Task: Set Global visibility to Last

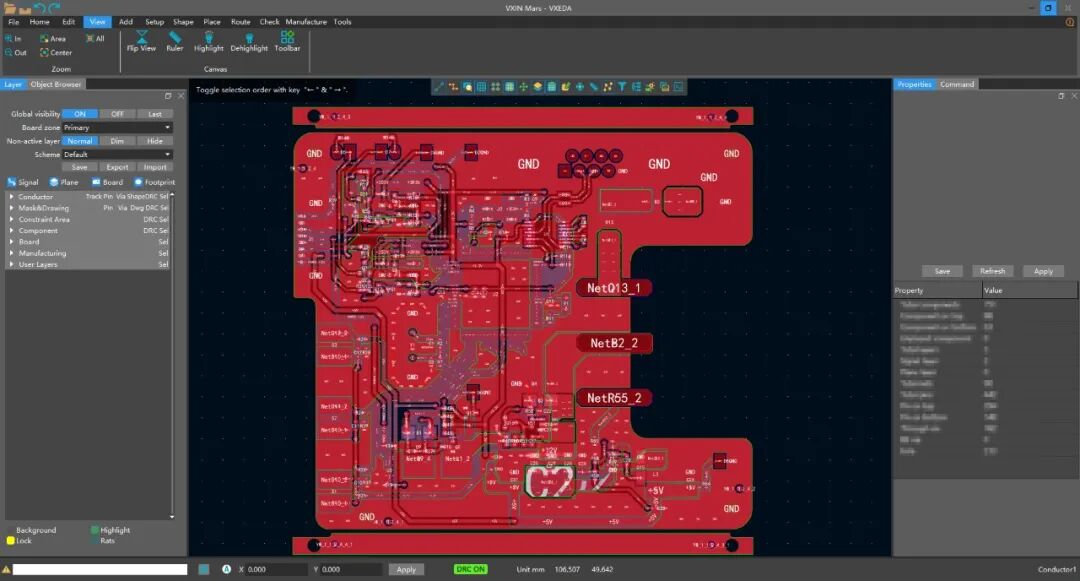Action: (155, 114)
